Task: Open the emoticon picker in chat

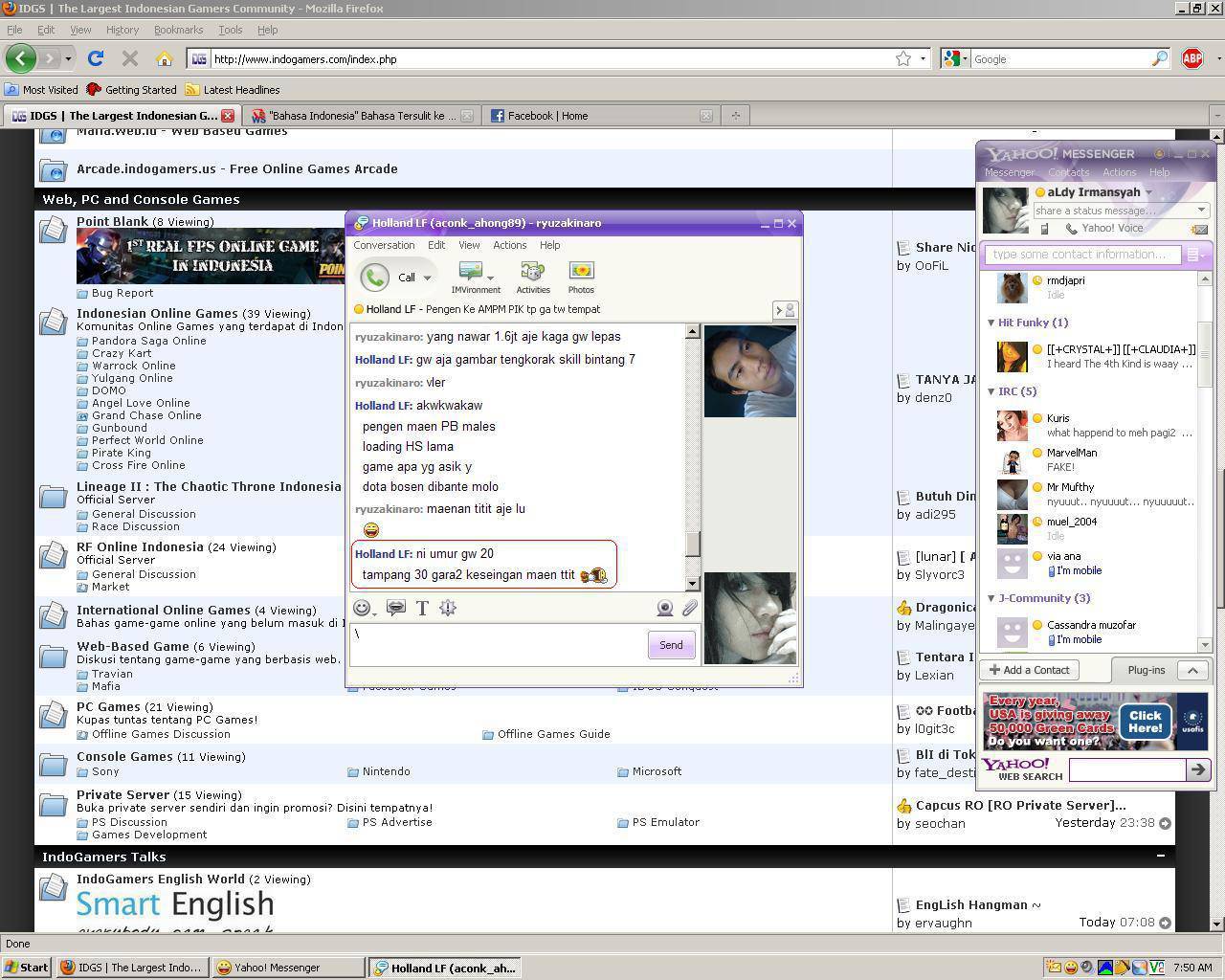Action: click(362, 608)
